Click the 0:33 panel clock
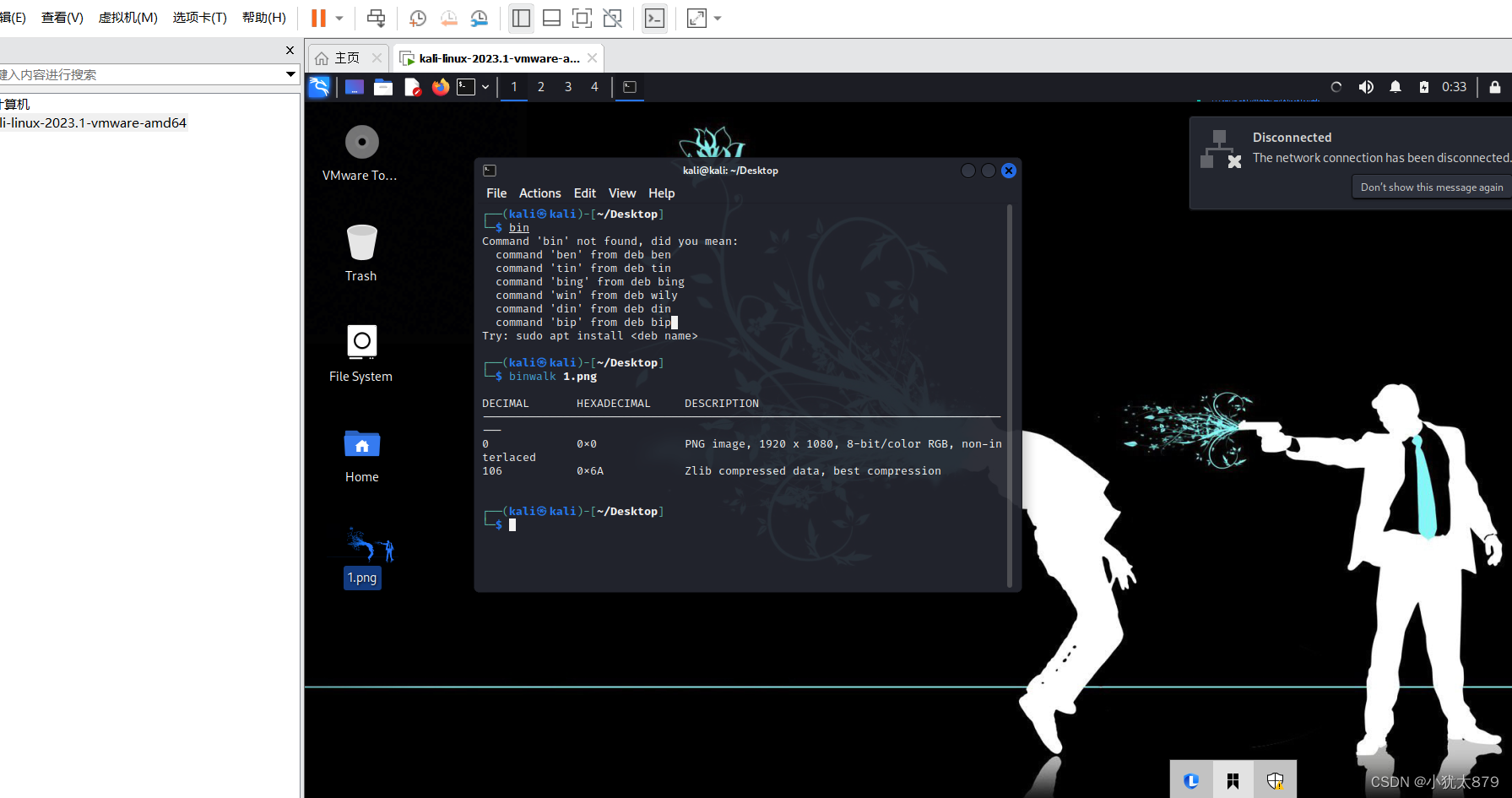 1454,87
